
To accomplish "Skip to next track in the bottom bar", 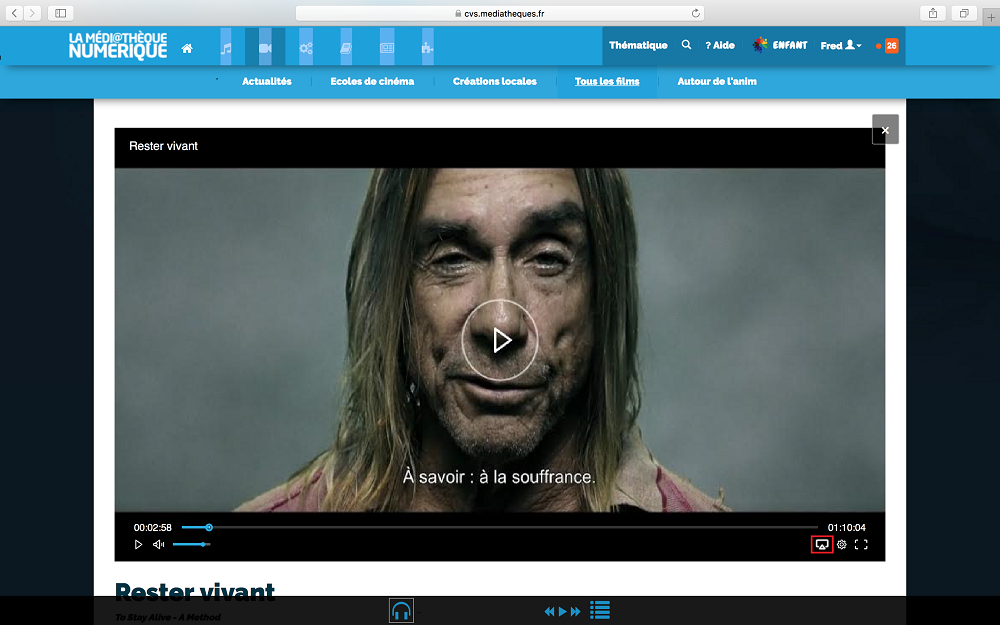I will pyautogui.click(x=576, y=612).
